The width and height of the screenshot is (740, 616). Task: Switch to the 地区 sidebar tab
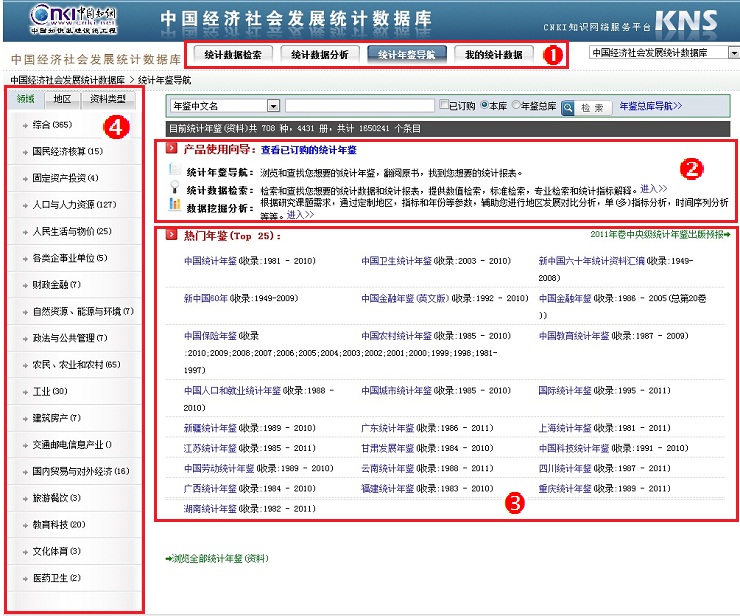62,99
